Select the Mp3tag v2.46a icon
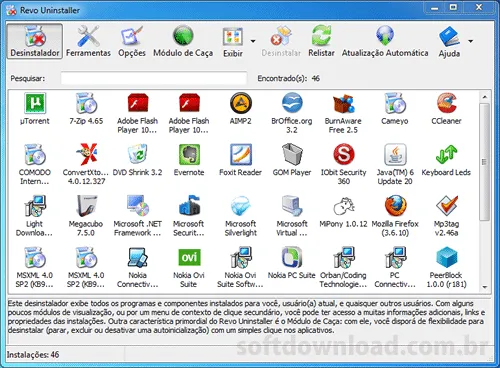 coord(446,206)
